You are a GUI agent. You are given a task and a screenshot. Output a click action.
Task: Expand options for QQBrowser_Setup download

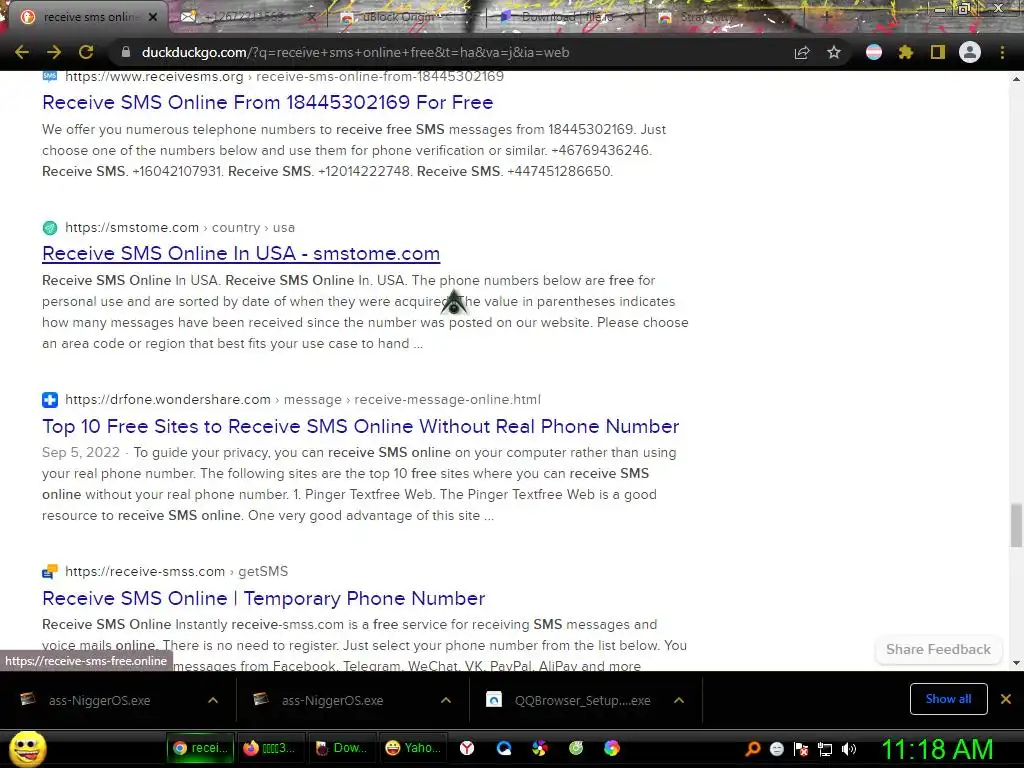pyautogui.click(x=679, y=700)
